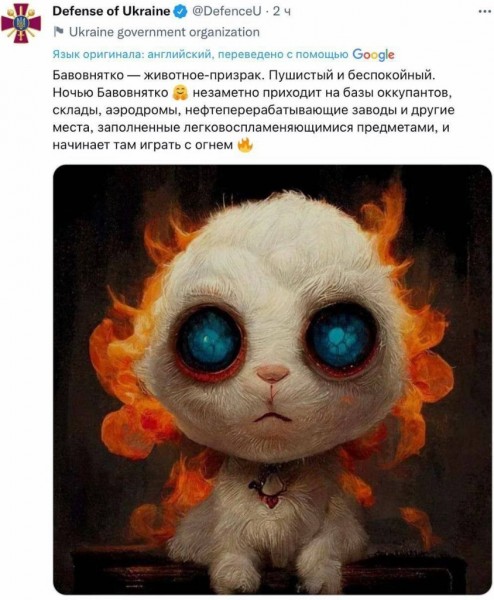Click the government flag icon
Image resolution: width=494 pixels, height=600 pixels.
58,32
